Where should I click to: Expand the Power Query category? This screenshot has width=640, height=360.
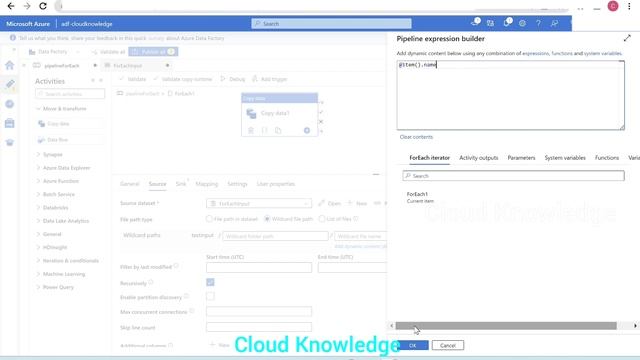pyautogui.click(x=55, y=287)
